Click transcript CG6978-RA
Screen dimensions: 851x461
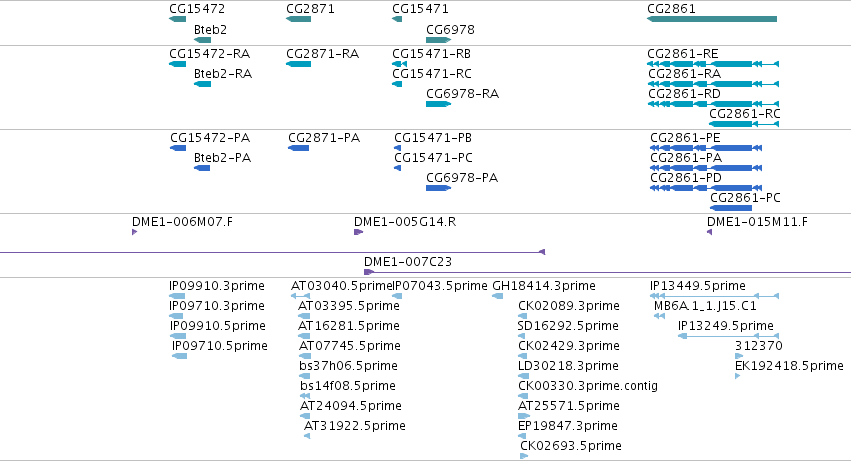462,94
